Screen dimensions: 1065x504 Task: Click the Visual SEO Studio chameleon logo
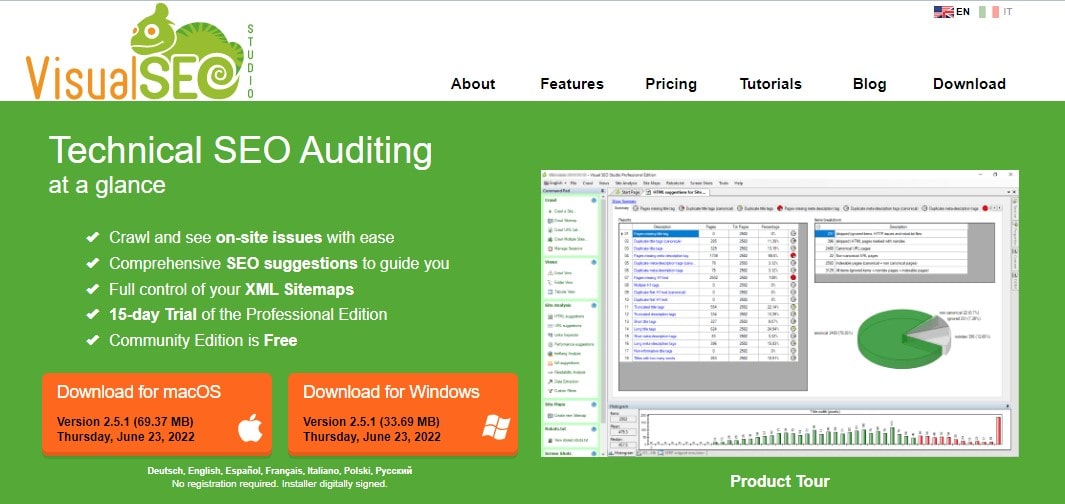point(140,52)
